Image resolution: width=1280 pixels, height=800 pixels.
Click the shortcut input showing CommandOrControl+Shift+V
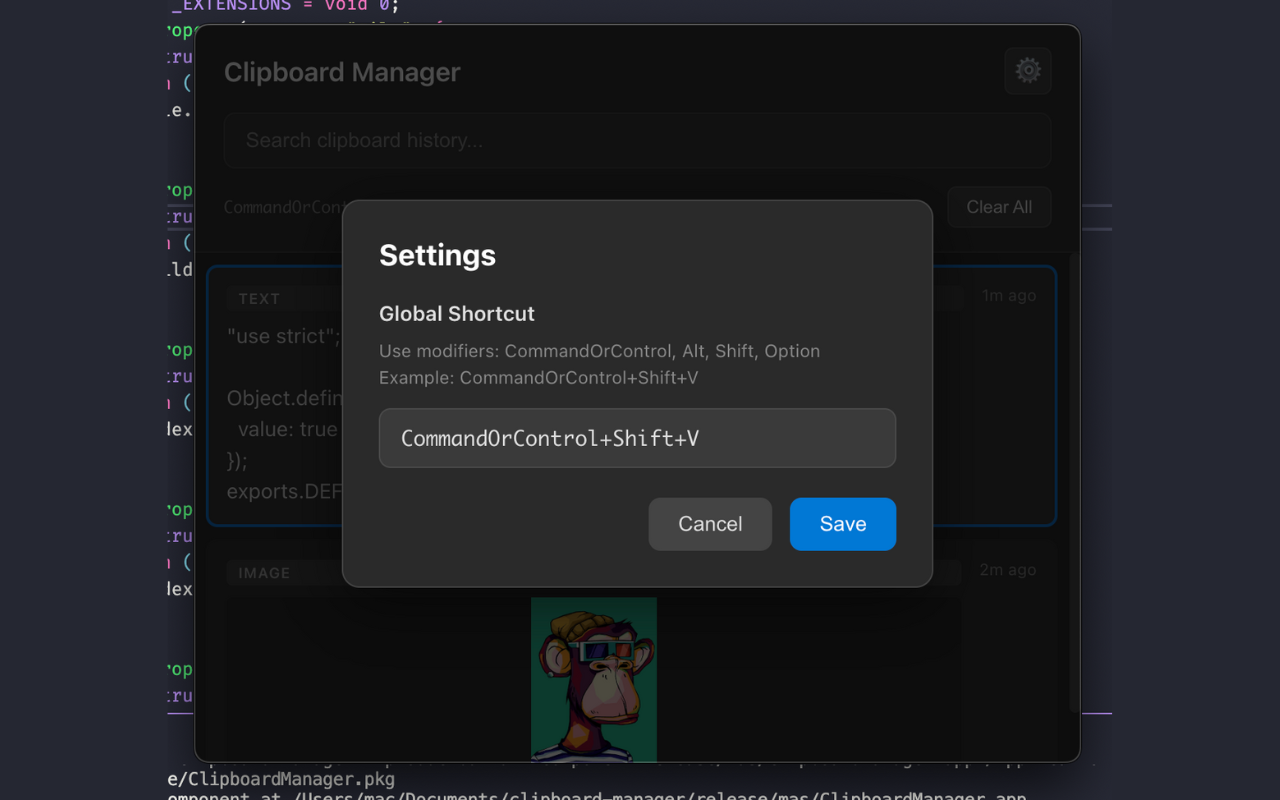(x=637, y=437)
